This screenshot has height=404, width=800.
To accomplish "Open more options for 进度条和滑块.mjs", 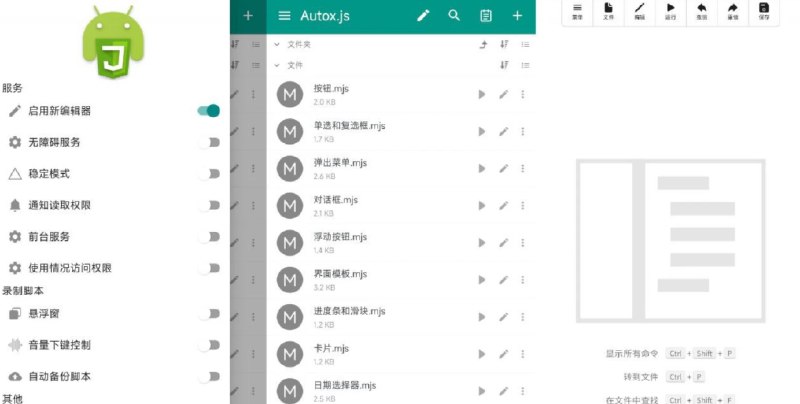I will (x=522, y=317).
